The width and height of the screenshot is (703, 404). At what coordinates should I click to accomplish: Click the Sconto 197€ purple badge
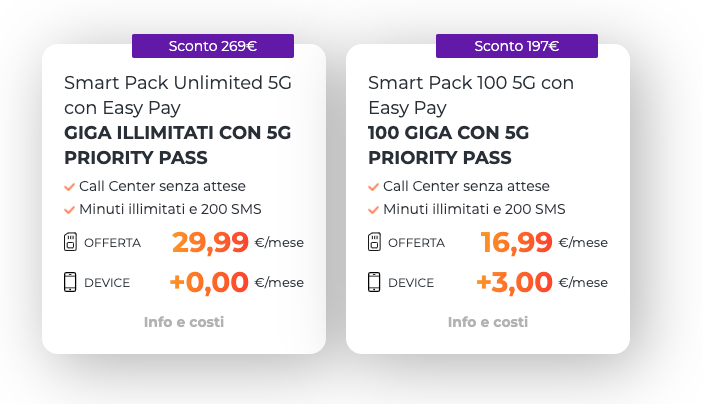pos(517,46)
